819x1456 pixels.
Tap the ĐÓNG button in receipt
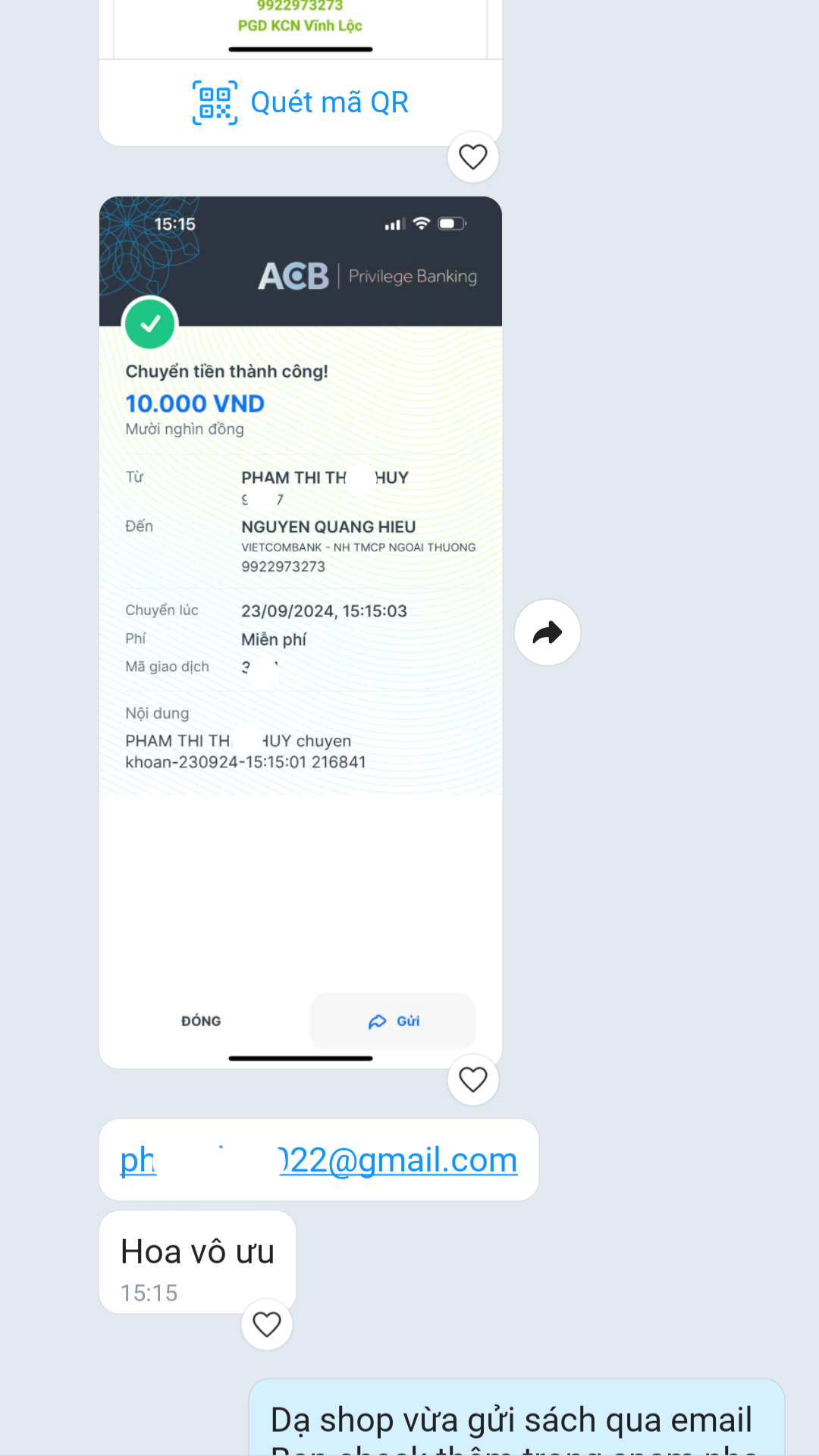(201, 1021)
